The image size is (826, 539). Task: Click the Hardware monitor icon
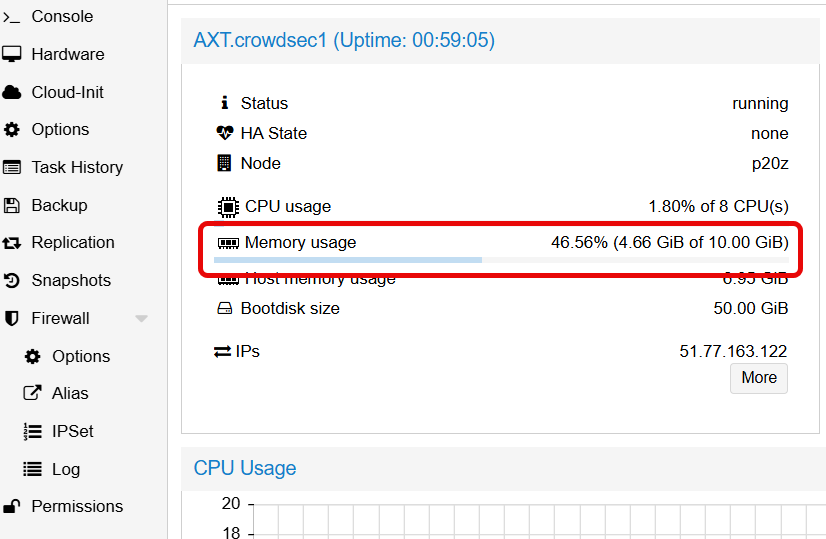(12, 54)
